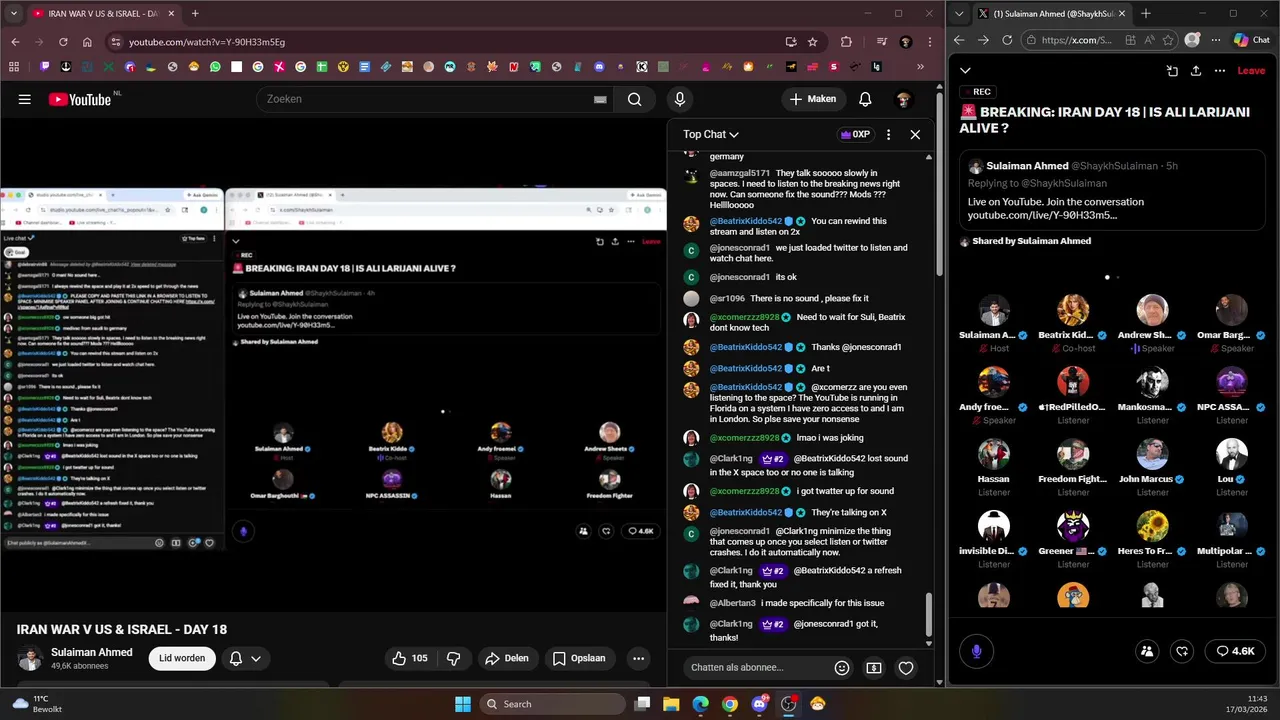Open the YouTube account avatar menu

[904, 99]
